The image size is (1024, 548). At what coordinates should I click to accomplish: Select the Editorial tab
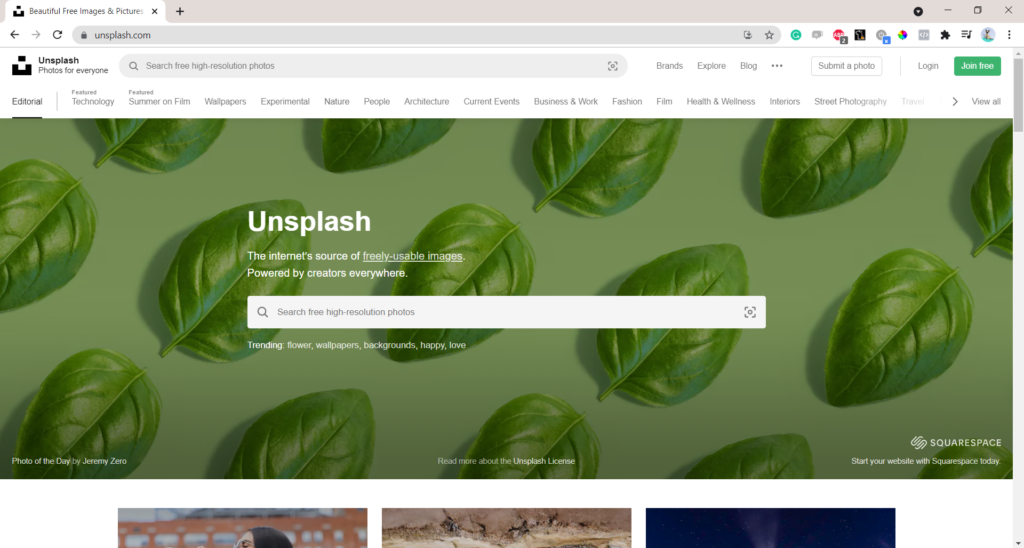pyautogui.click(x=27, y=102)
